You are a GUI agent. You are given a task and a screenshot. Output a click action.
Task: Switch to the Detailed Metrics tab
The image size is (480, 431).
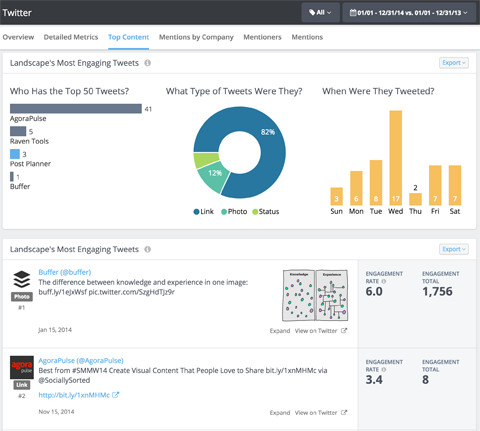(71, 37)
